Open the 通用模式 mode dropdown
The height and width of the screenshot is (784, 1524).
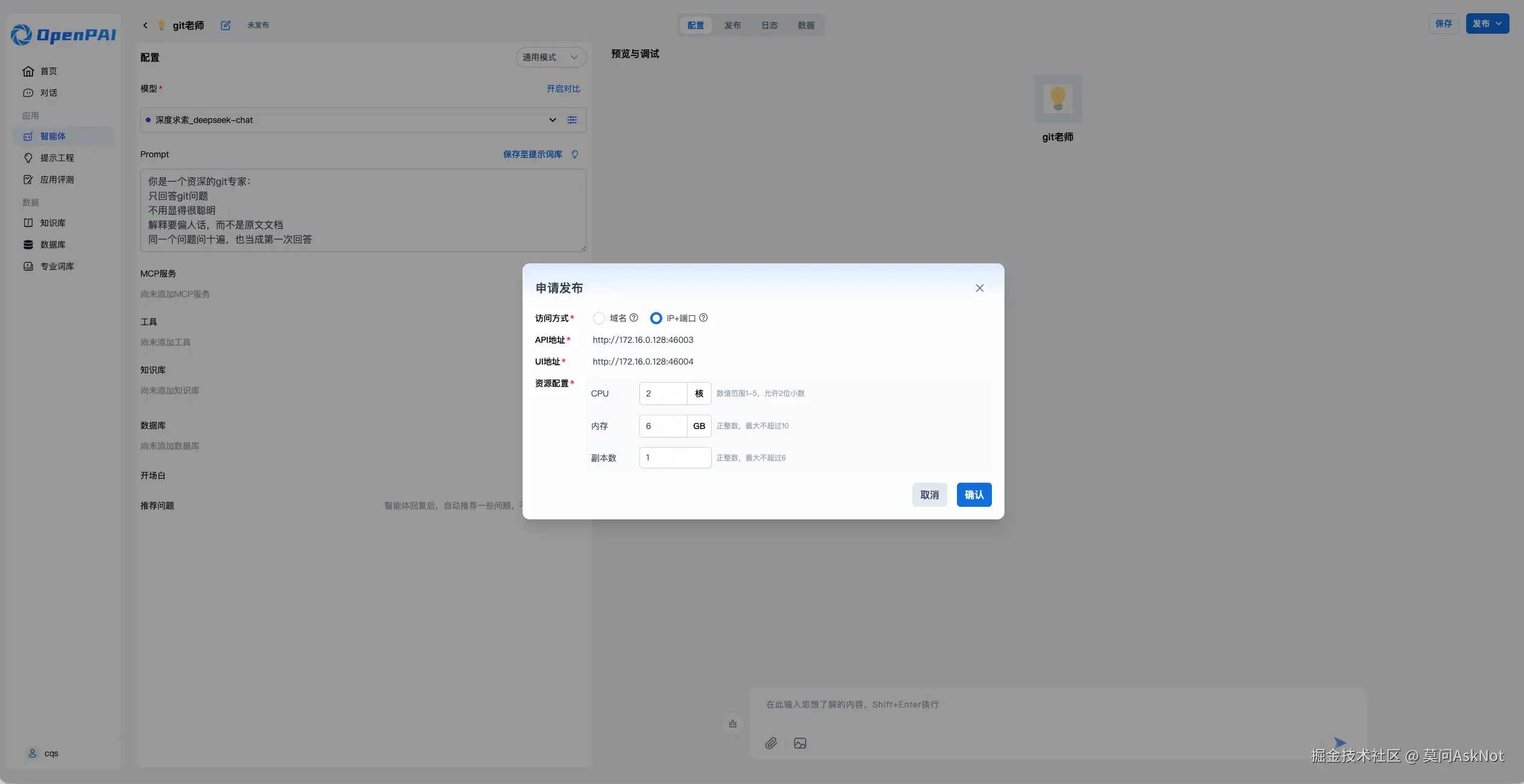tap(550, 57)
